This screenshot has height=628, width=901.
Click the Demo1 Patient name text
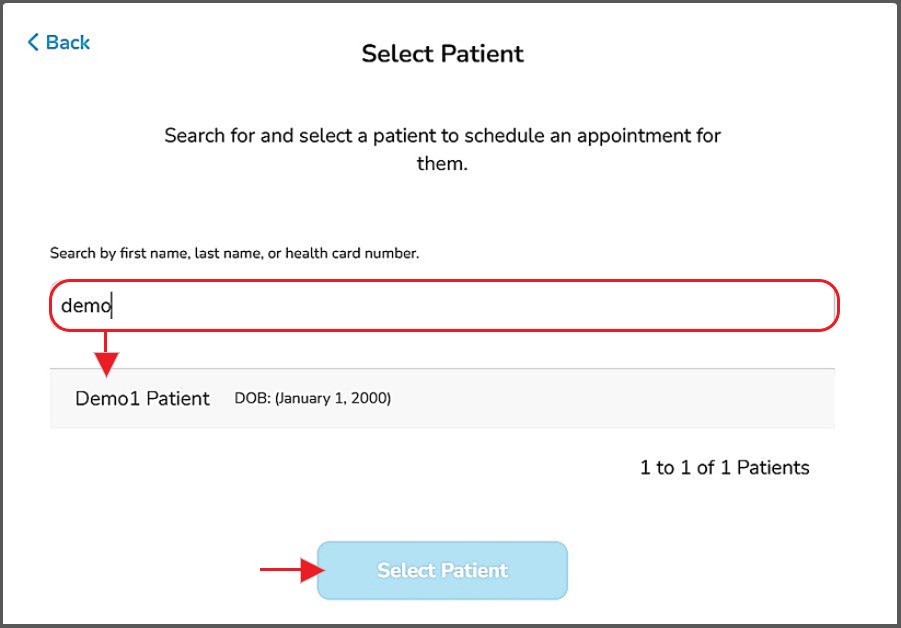click(142, 398)
